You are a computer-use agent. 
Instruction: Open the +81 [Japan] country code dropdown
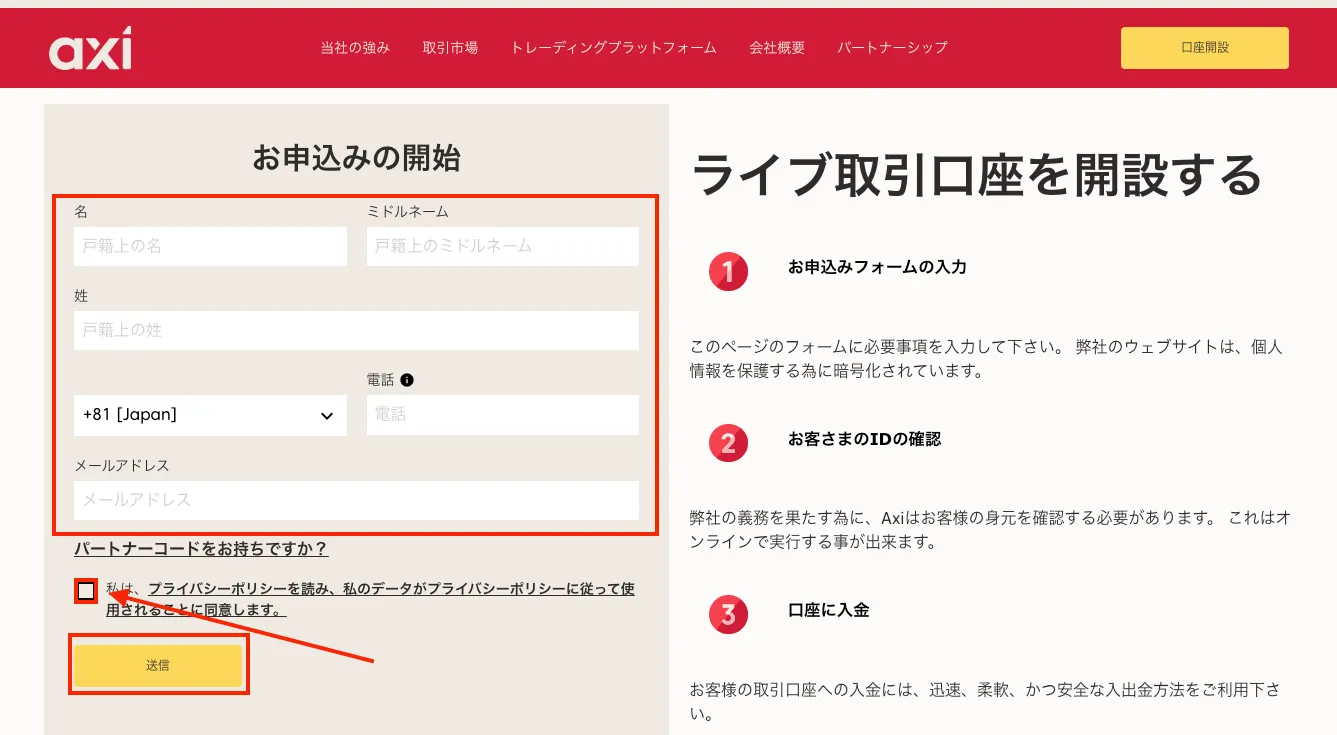[210, 415]
